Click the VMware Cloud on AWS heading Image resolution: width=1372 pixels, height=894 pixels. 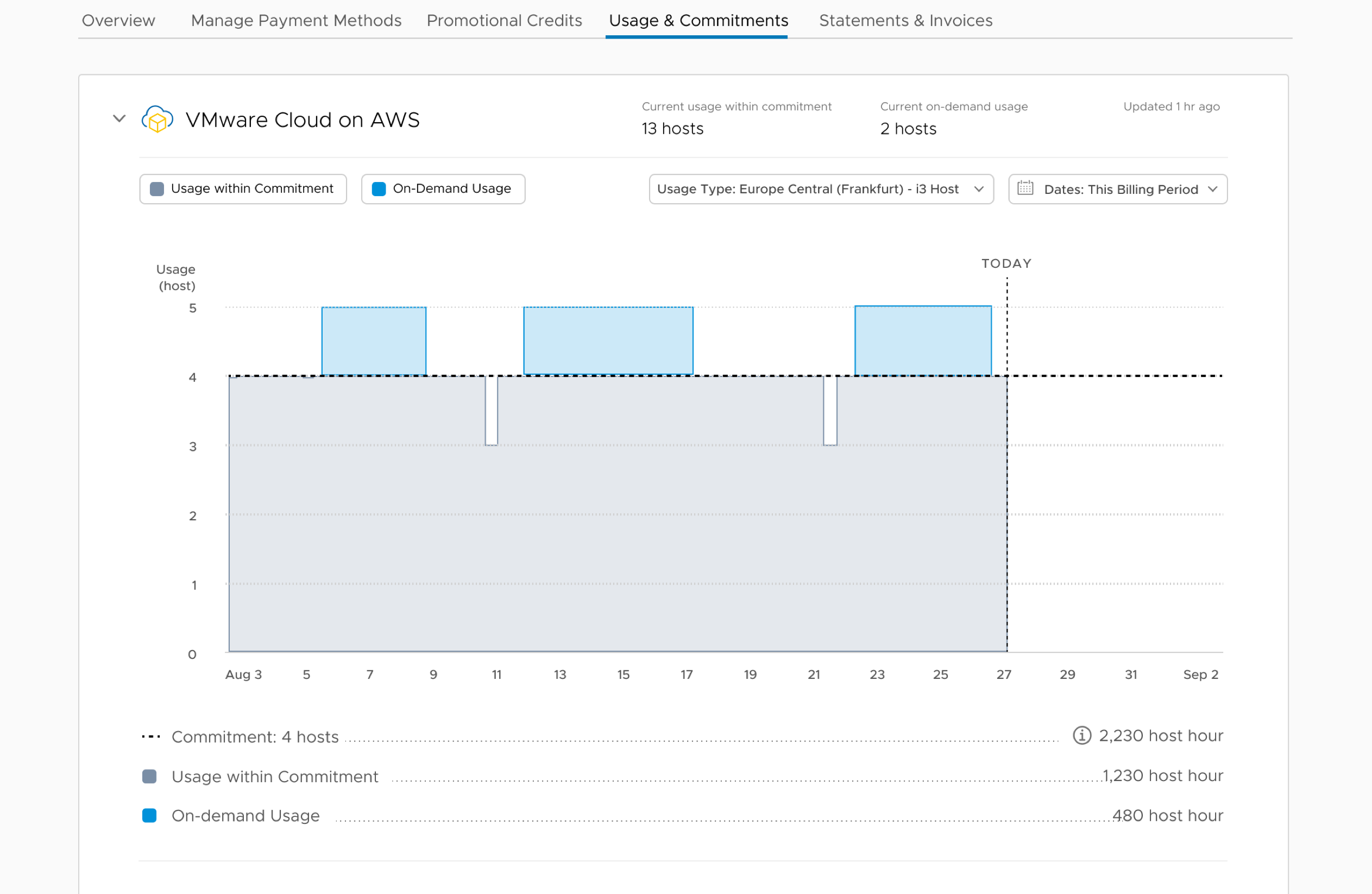pos(303,120)
